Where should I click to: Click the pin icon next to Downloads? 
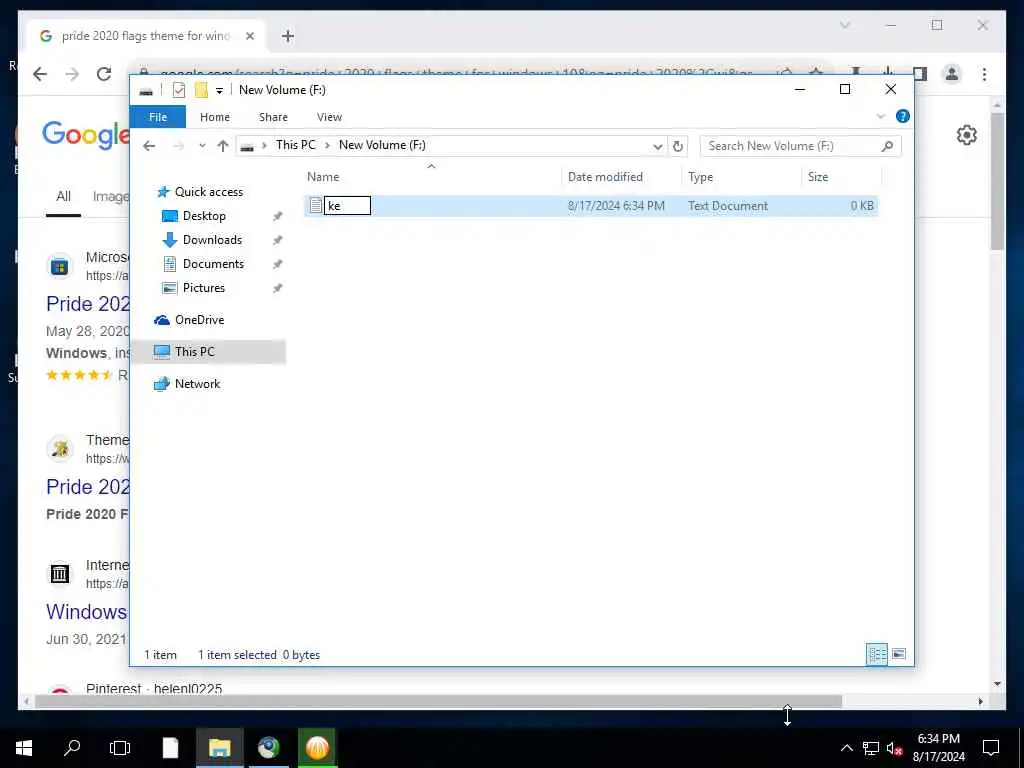tap(278, 240)
